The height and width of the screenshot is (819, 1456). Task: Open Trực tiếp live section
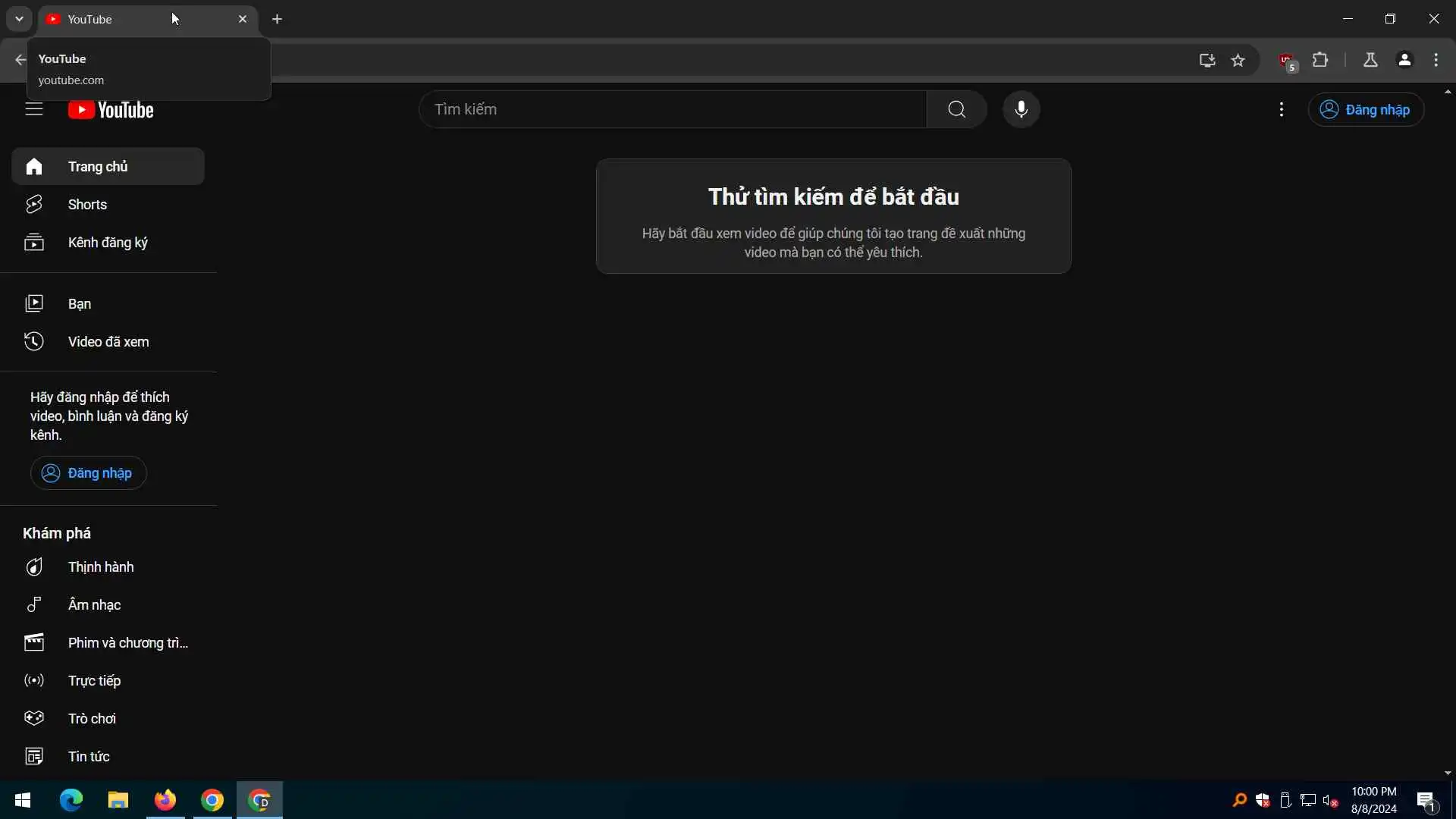click(x=94, y=681)
